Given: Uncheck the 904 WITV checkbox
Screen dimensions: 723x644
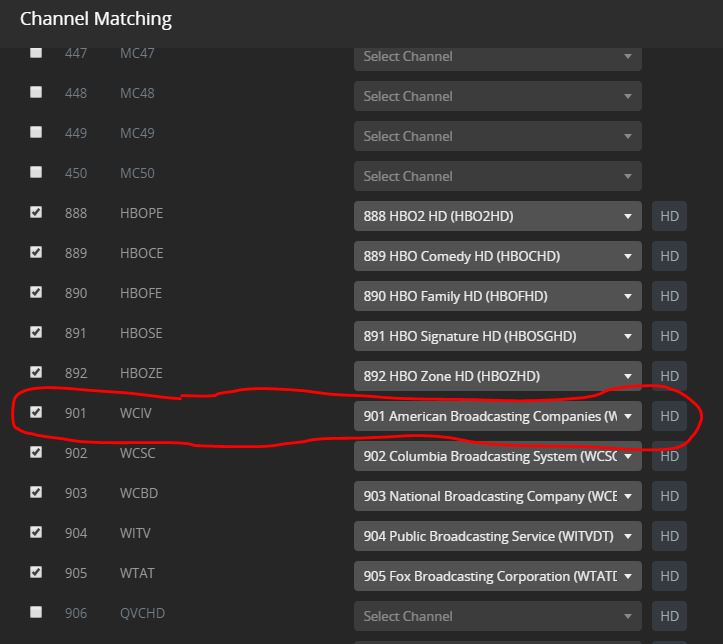Looking at the screenshot, I should [x=36, y=532].
